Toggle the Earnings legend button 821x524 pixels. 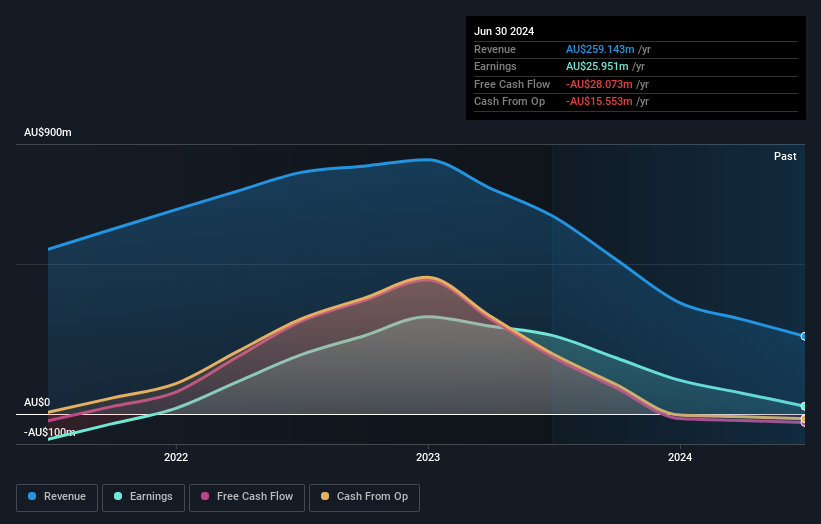[143, 497]
